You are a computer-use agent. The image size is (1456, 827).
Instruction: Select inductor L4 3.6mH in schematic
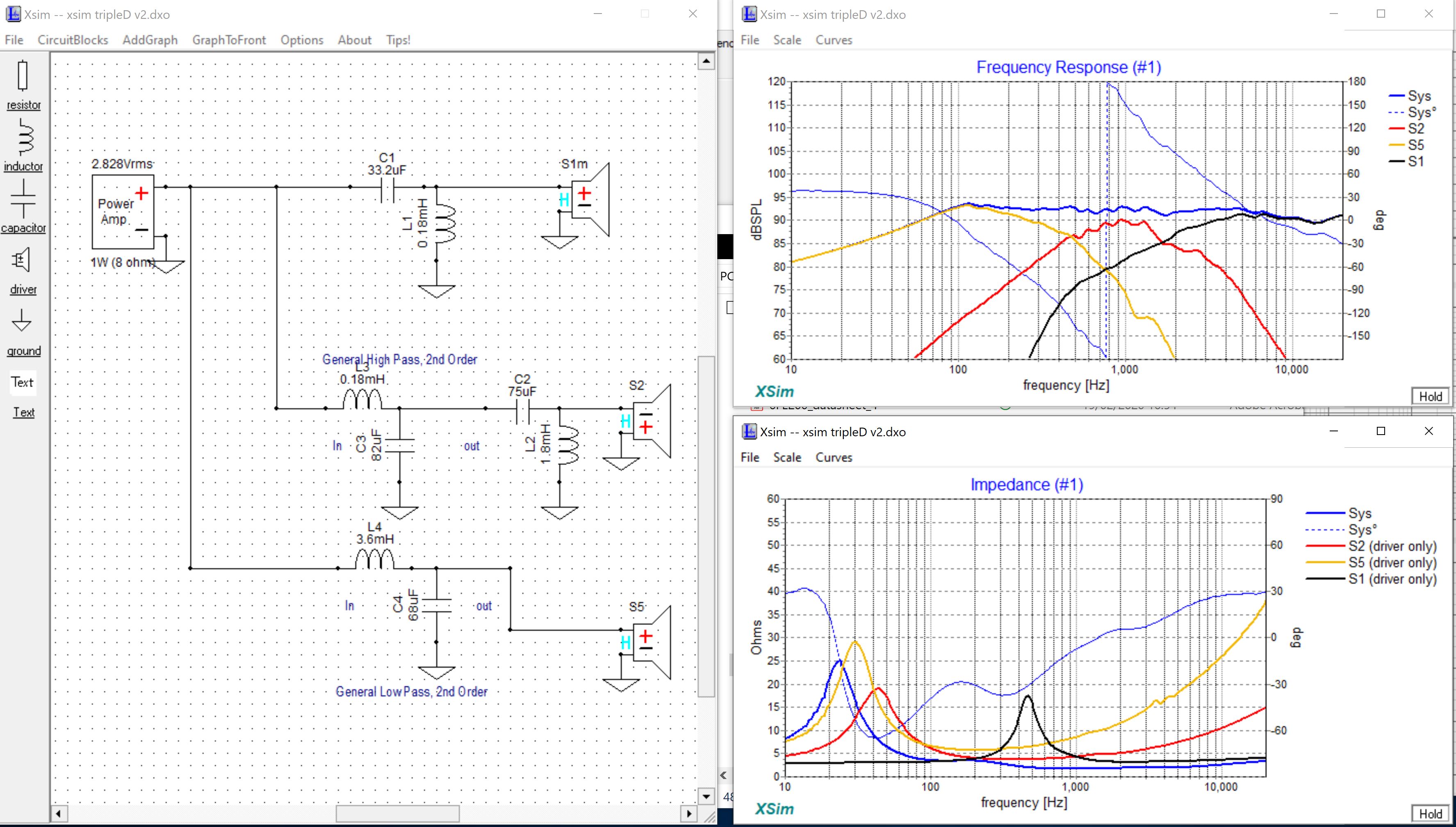pyautogui.click(x=375, y=559)
